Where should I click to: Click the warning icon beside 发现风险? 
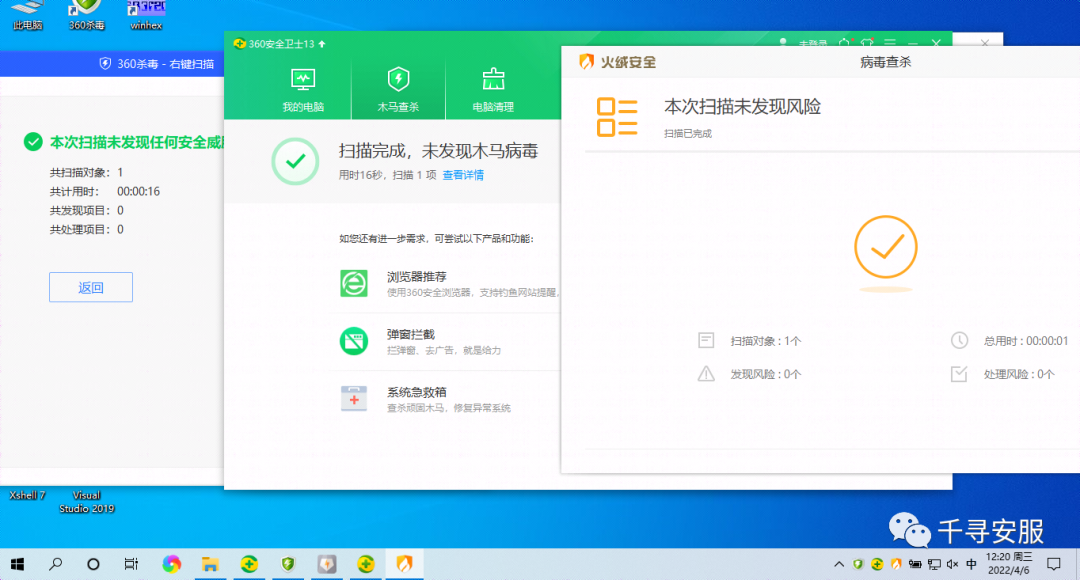tap(706, 374)
